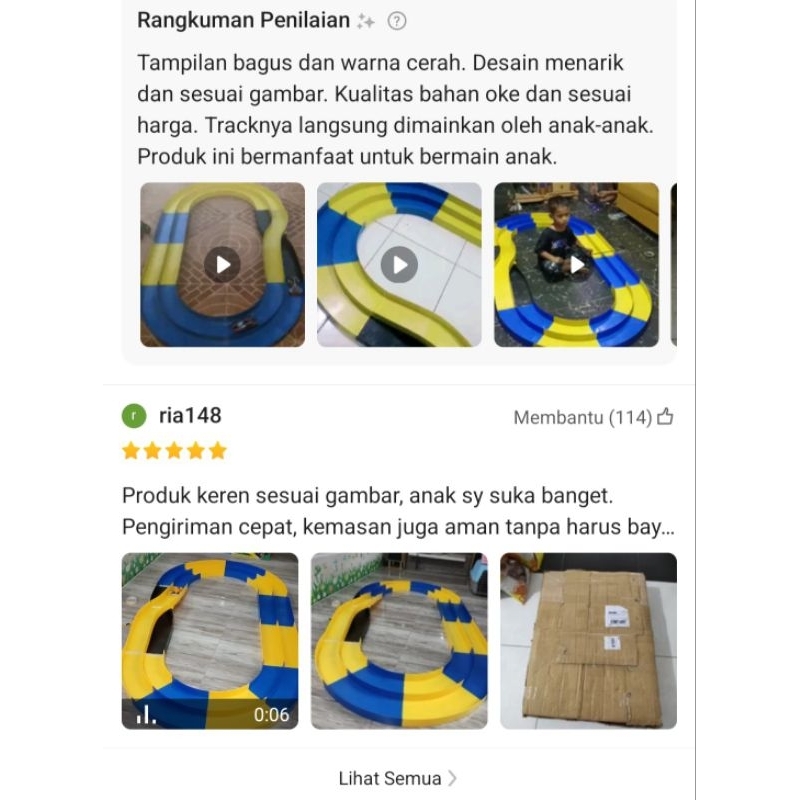This screenshot has height=800, width=800.
Task: Click the audio bars icon on the 0:06 video
Action: pyautogui.click(x=146, y=714)
